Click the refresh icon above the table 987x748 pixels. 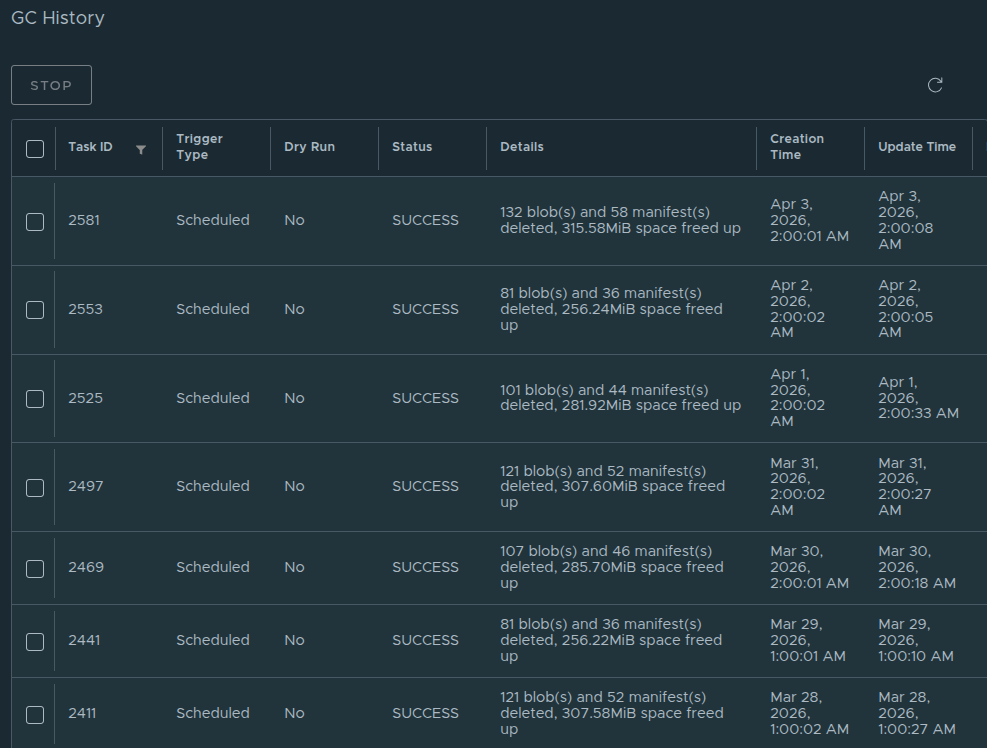[935, 85]
